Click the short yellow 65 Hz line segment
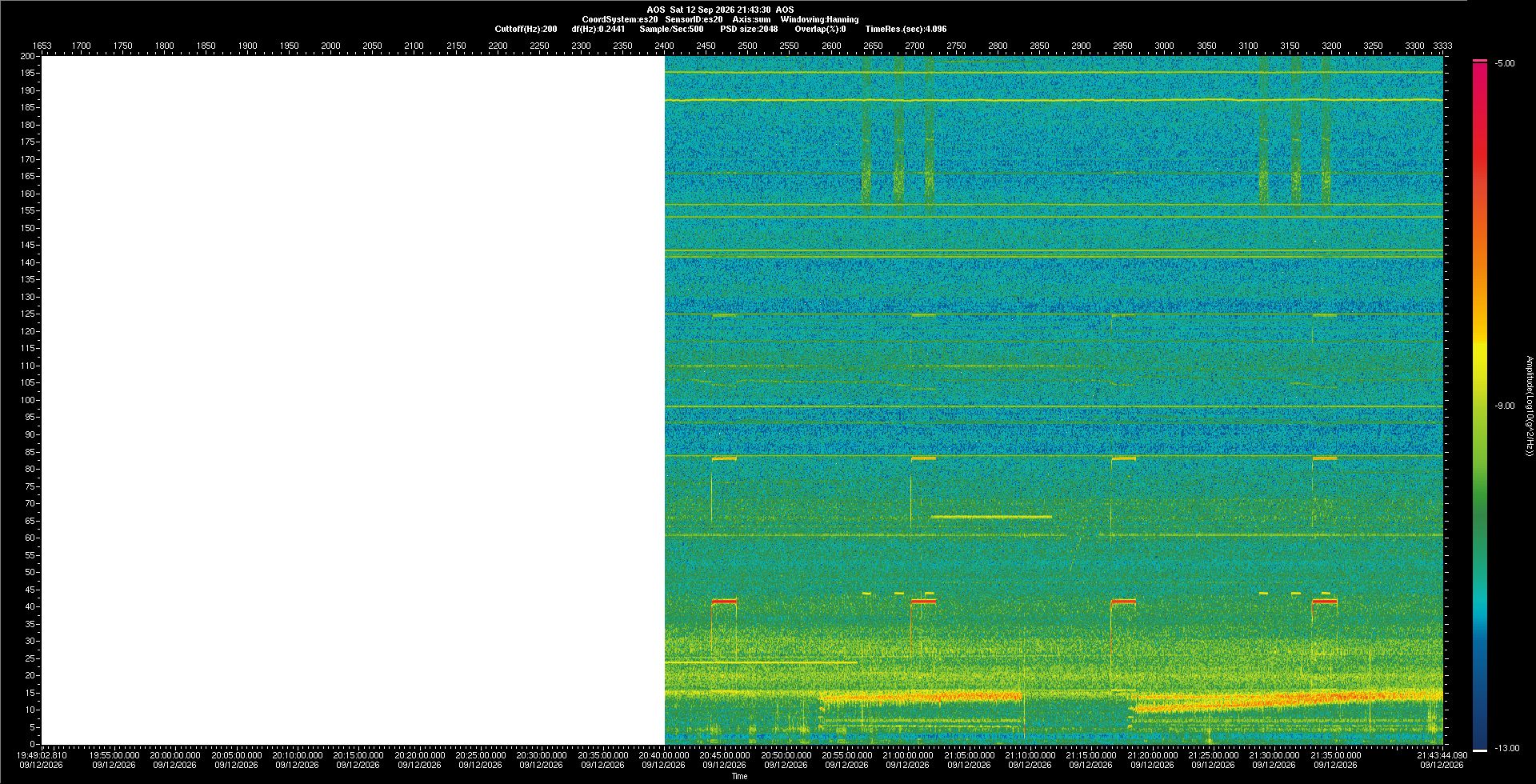1536x784 pixels. 991,517
